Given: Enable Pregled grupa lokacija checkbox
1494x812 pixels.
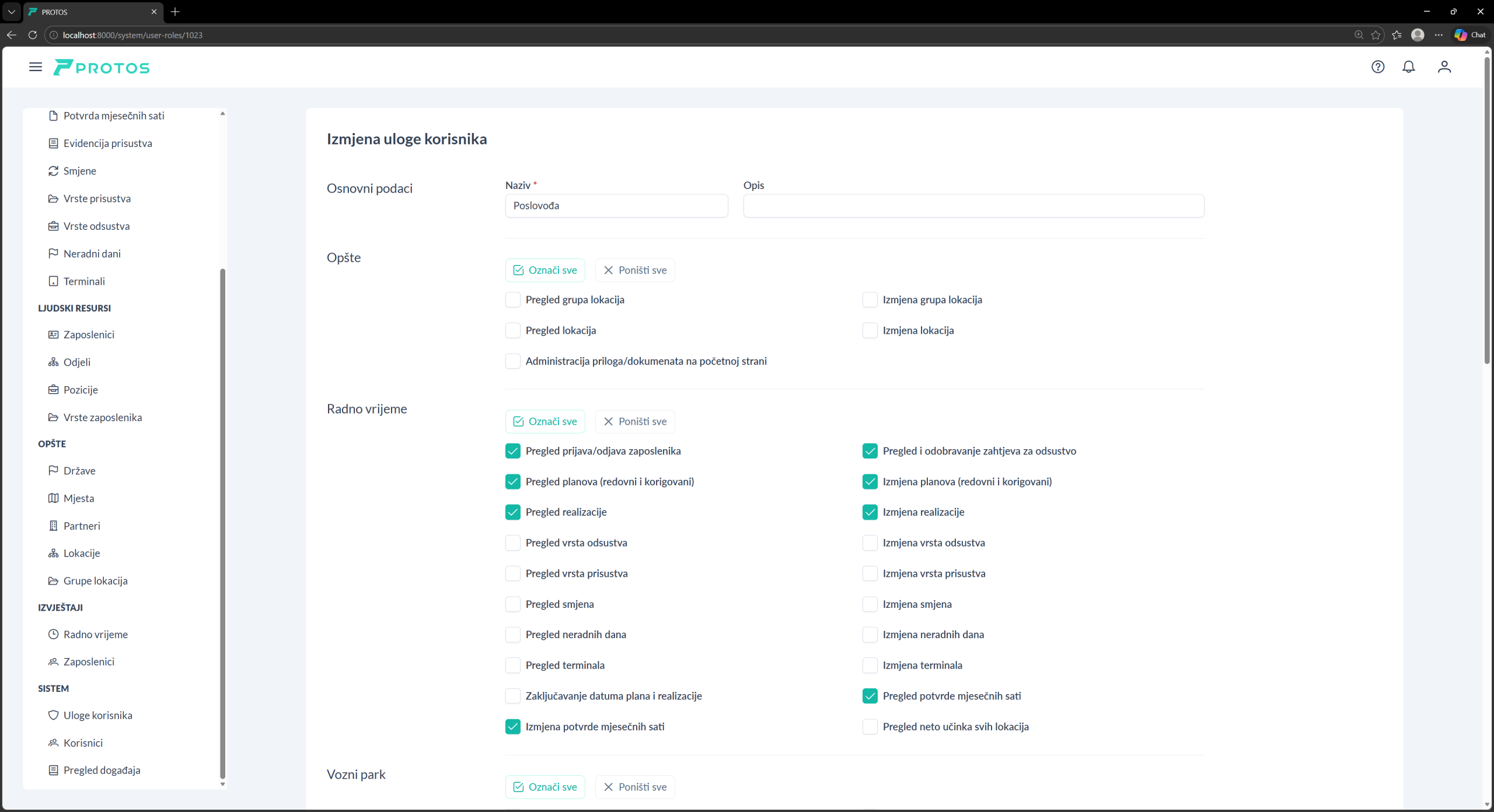Looking at the screenshot, I should click(x=512, y=300).
